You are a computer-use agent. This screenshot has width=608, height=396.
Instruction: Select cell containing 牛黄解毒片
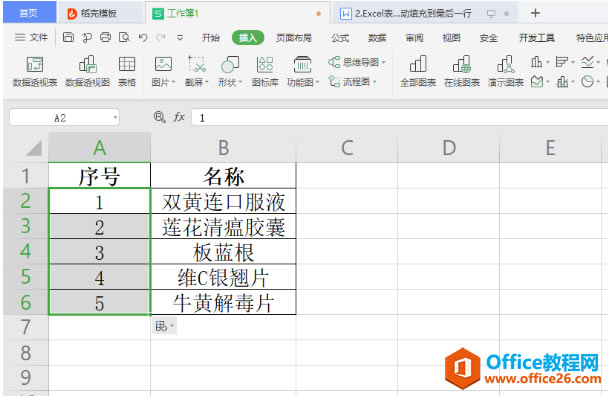pos(223,302)
